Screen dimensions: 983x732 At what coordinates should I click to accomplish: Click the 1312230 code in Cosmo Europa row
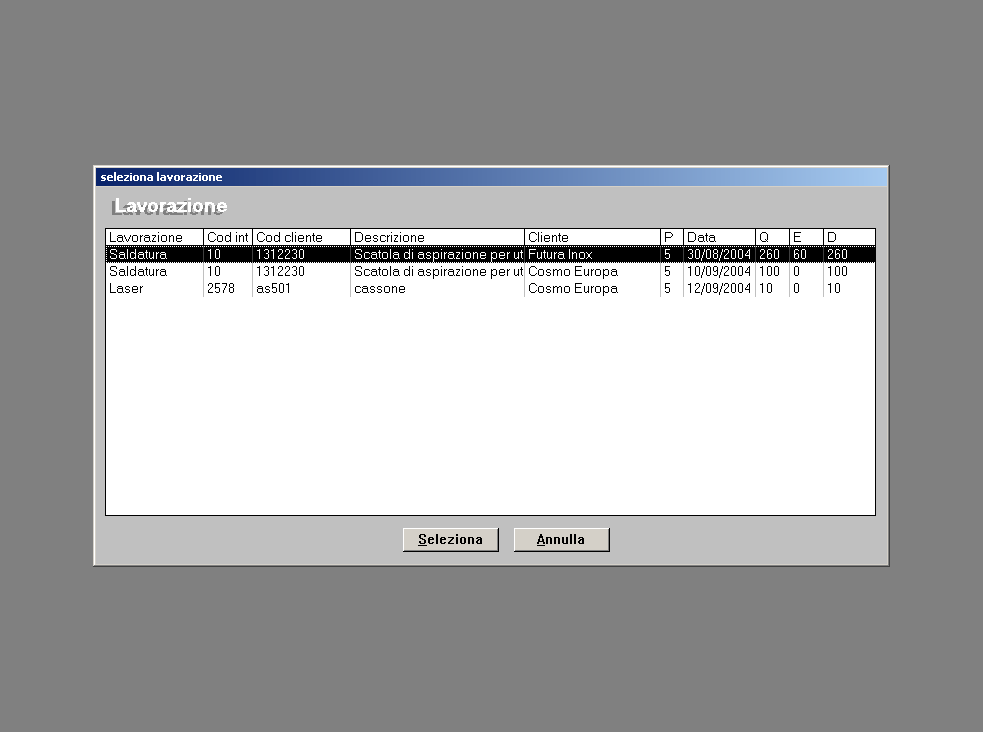(302, 271)
